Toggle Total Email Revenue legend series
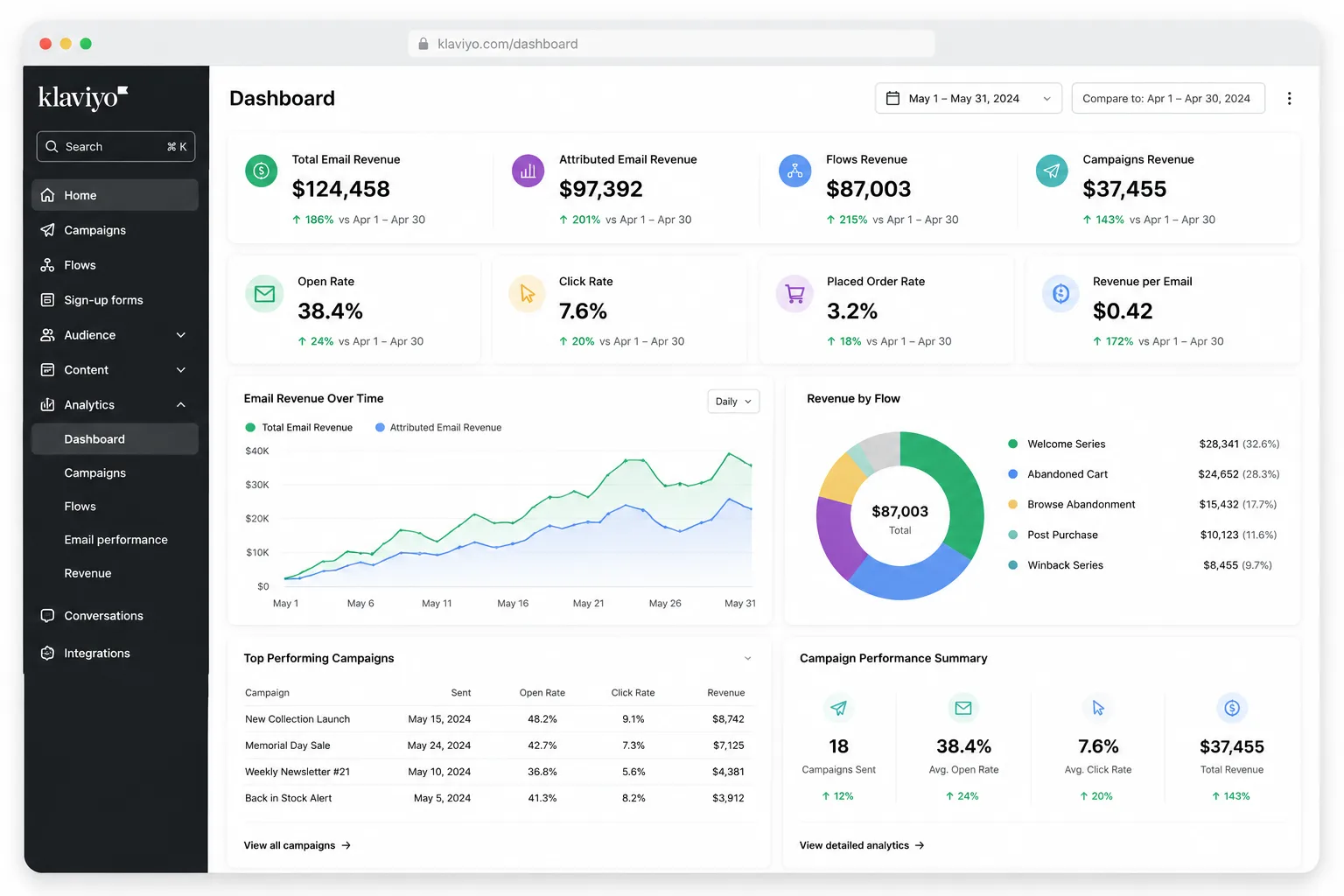Screen dimensions: 1344x896 coord(298,428)
